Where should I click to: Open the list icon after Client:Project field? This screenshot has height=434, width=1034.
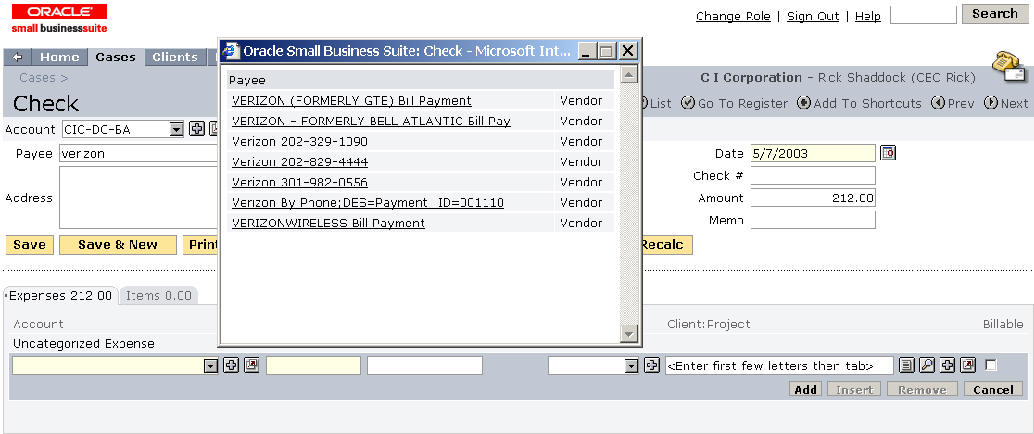[907, 365]
